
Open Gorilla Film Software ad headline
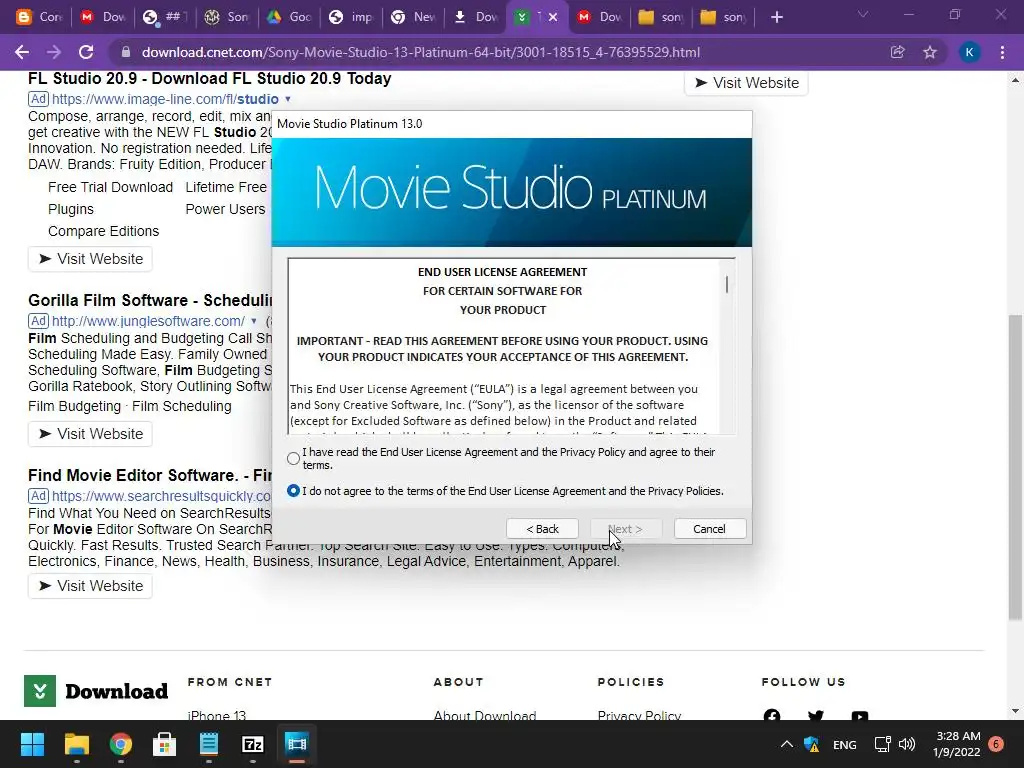coord(150,300)
